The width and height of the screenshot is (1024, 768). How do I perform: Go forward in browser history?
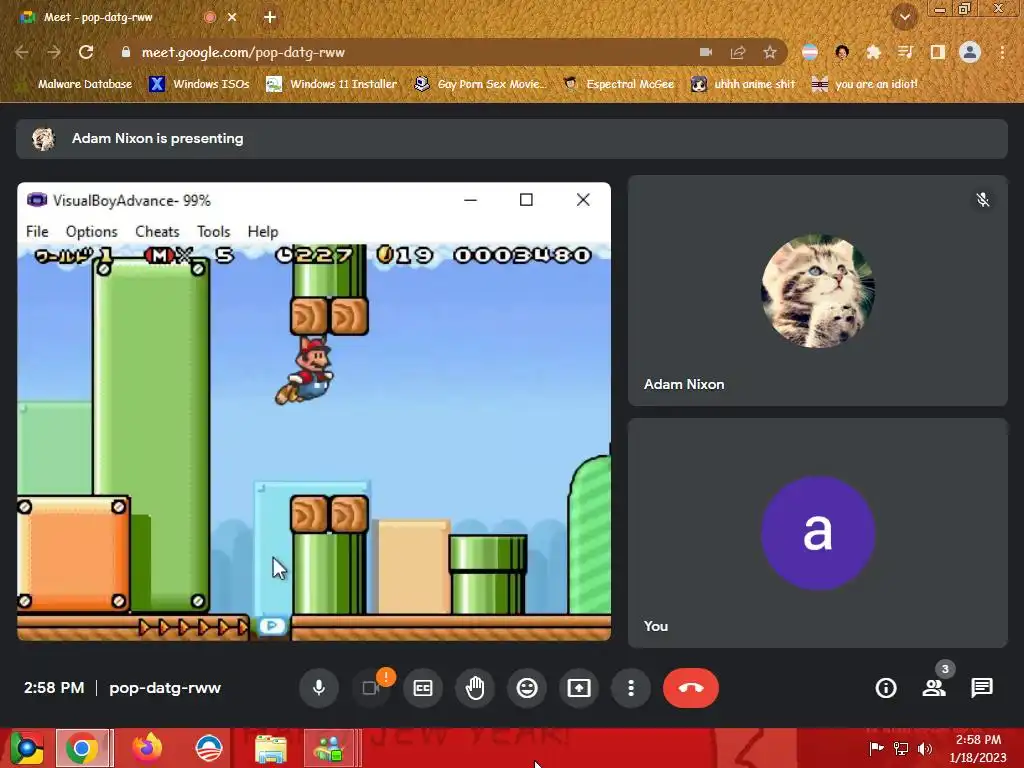(x=54, y=52)
